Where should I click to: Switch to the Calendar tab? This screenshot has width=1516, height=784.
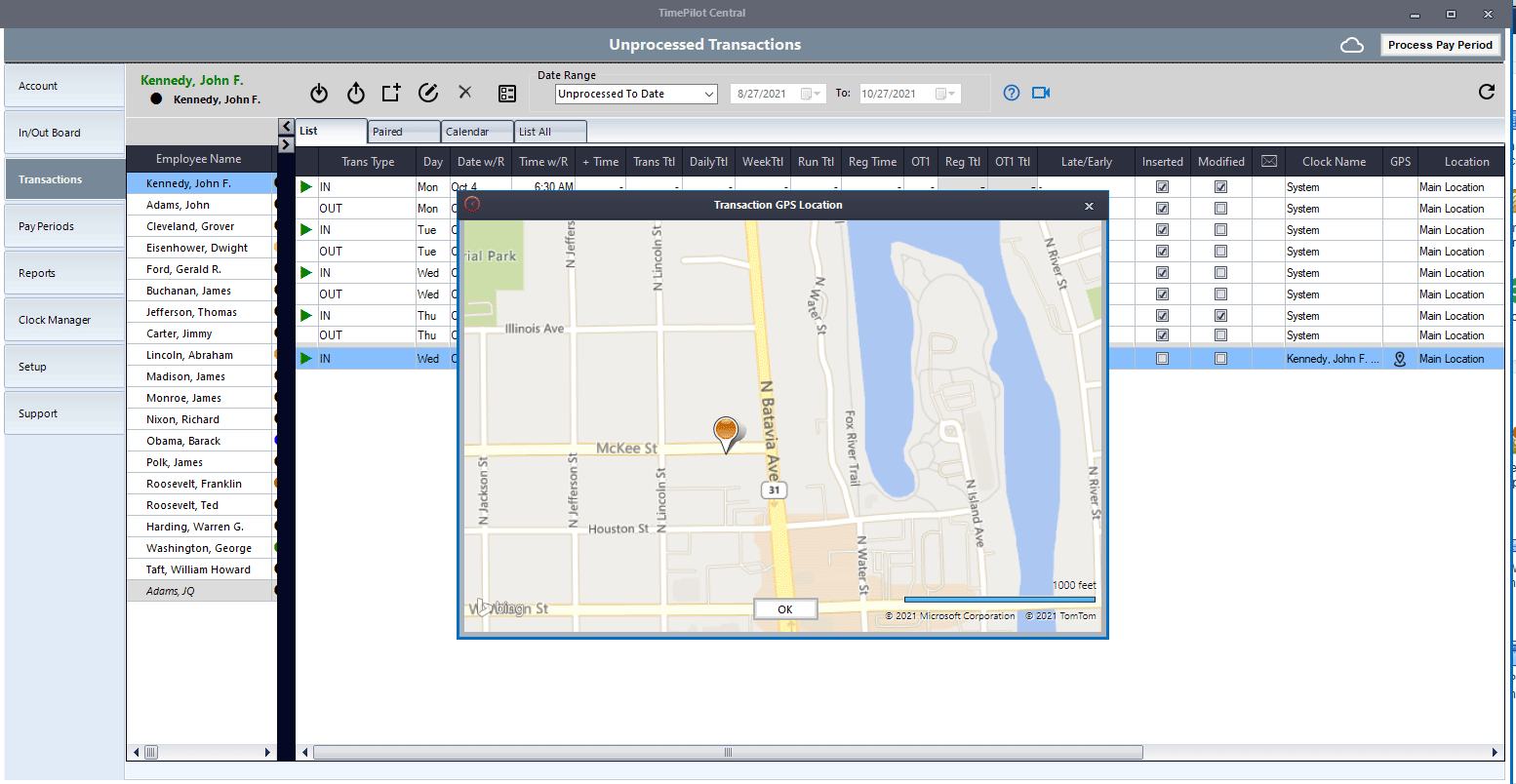tap(477, 132)
